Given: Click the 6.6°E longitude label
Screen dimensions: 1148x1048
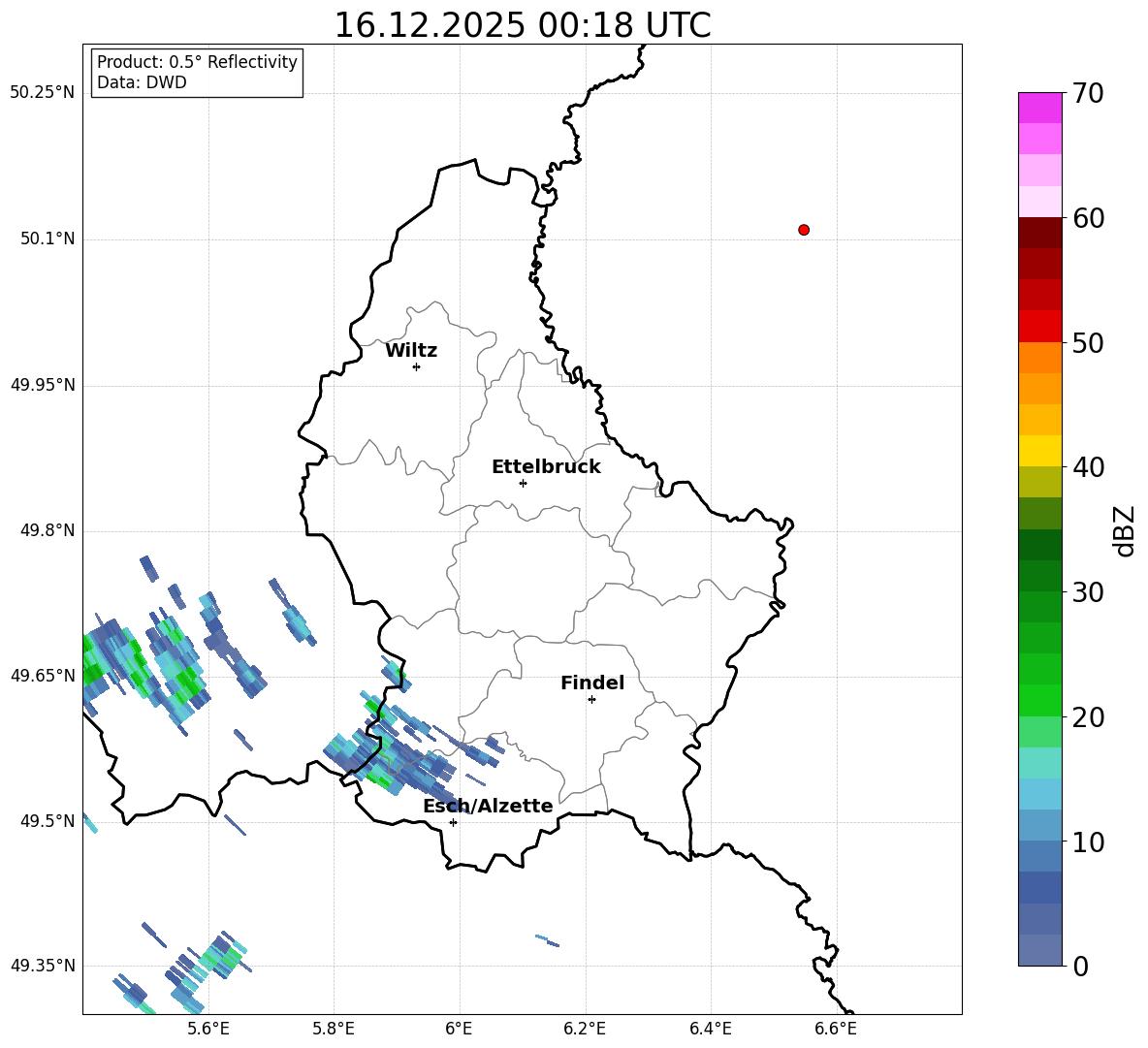Looking at the screenshot, I should click(836, 1029).
